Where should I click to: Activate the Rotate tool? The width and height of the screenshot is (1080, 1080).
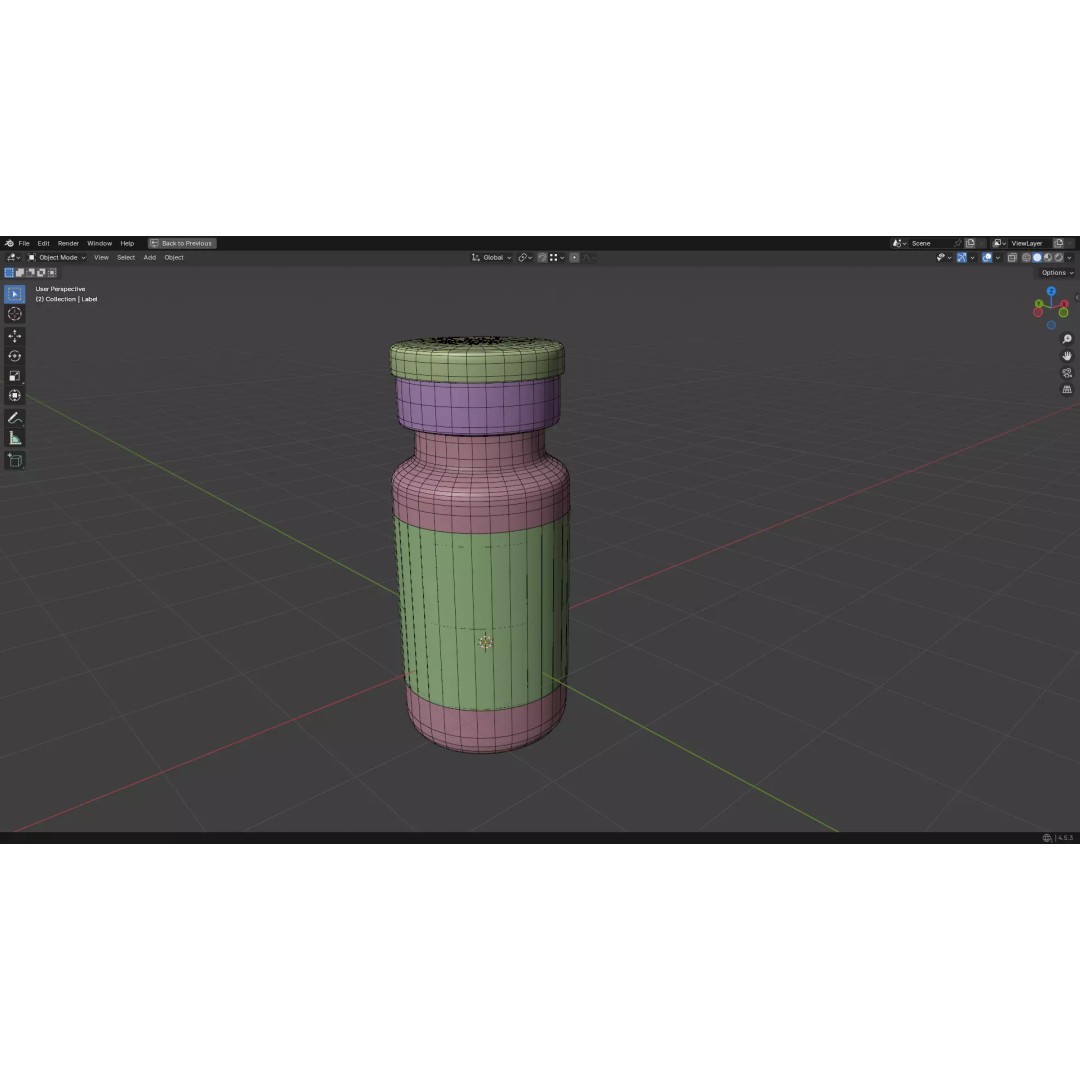(14, 356)
